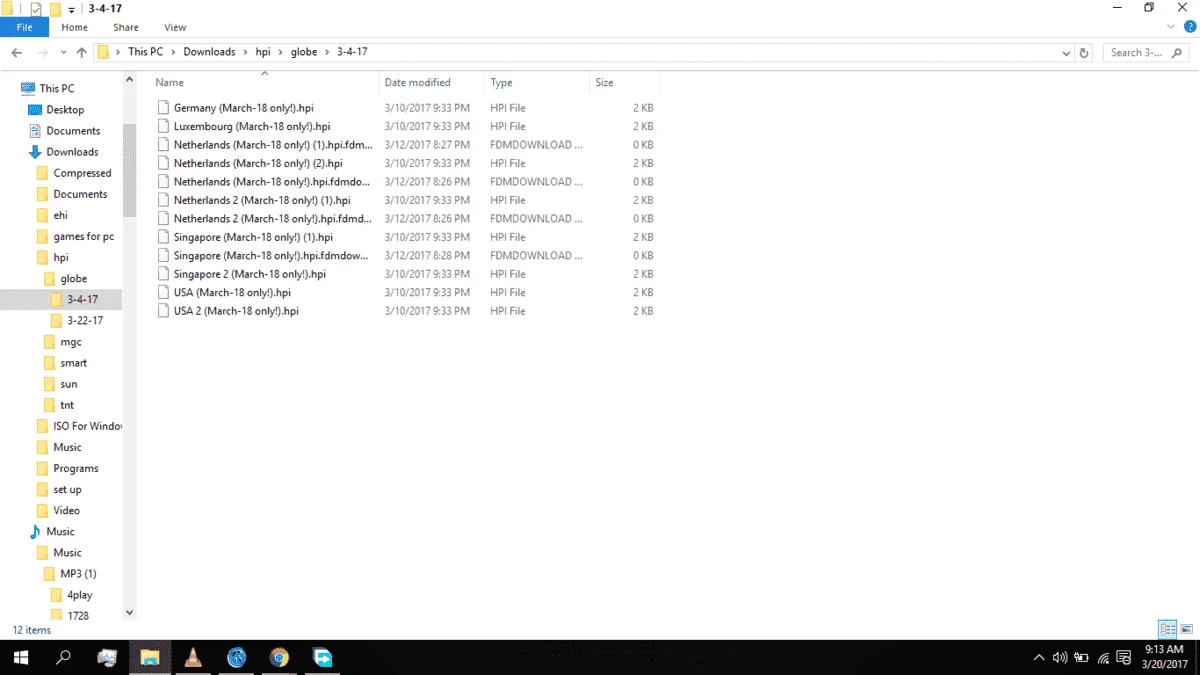Click hpi in the breadcrumb path
The width and height of the screenshot is (1200, 675).
pyautogui.click(x=263, y=52)
